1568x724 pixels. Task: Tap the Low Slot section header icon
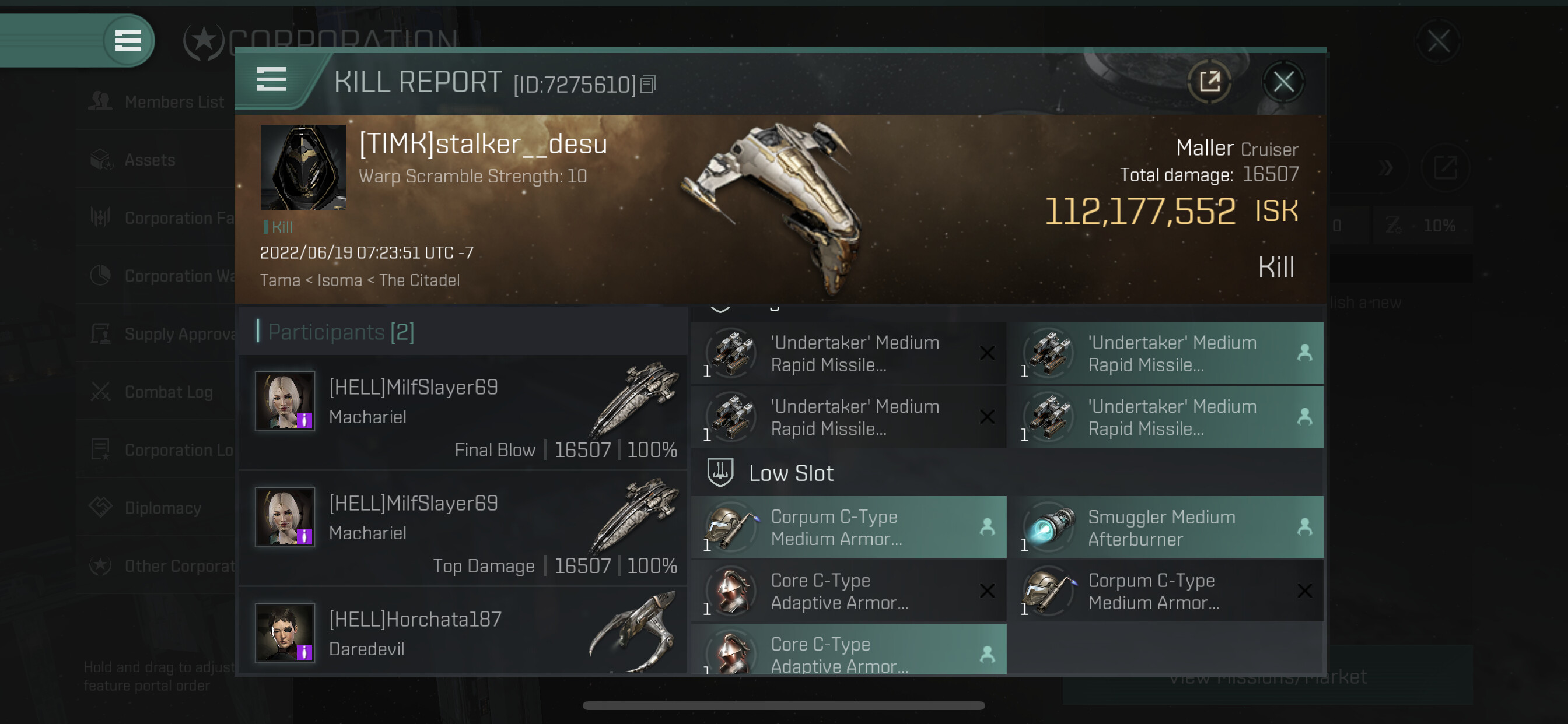[x=720, y=473]
